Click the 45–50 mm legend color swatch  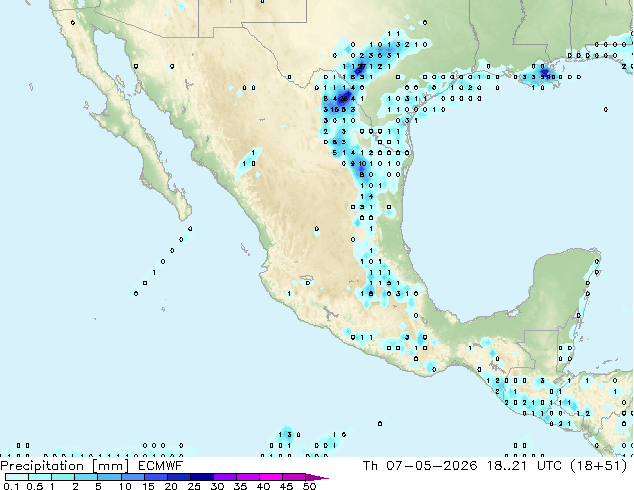pyautogui.click(x=294, y=477)
